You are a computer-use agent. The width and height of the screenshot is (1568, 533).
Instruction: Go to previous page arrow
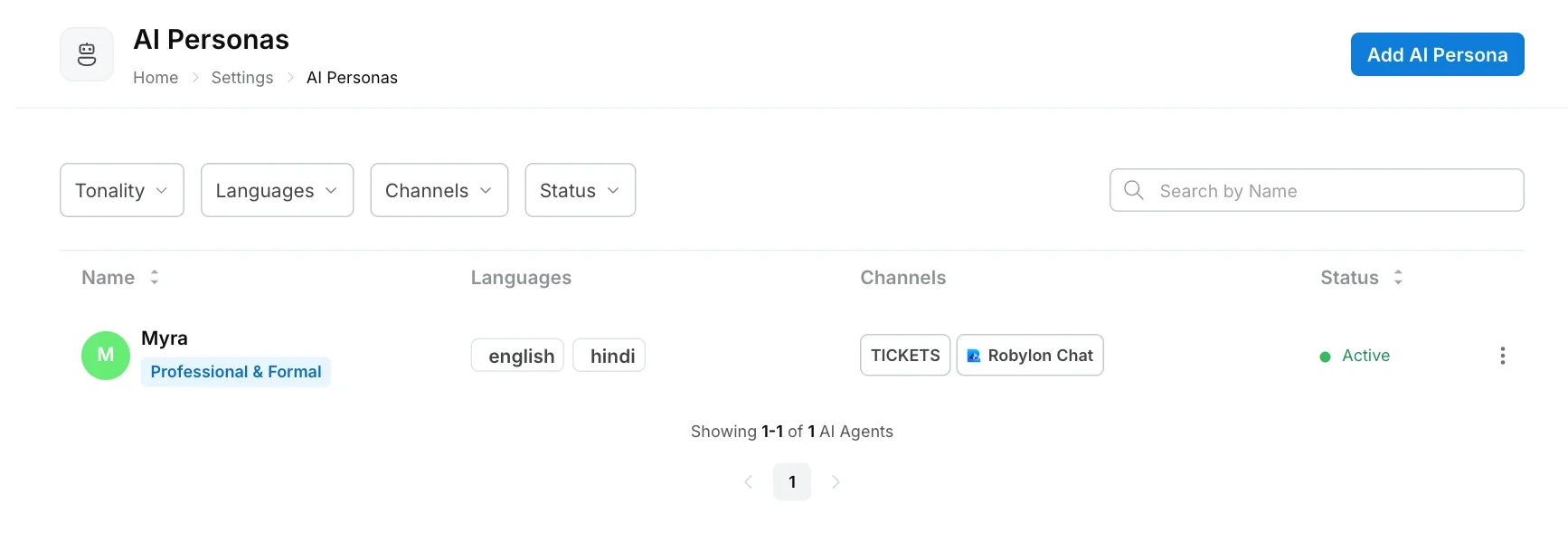click(749, 481)
